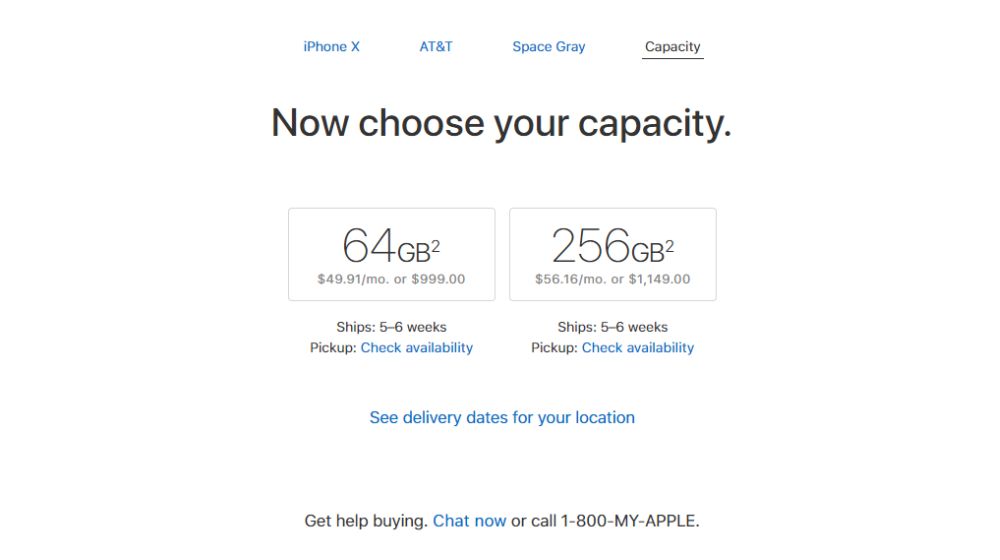
Task: Return to the Space Gray color step
Action: [548, 47]
